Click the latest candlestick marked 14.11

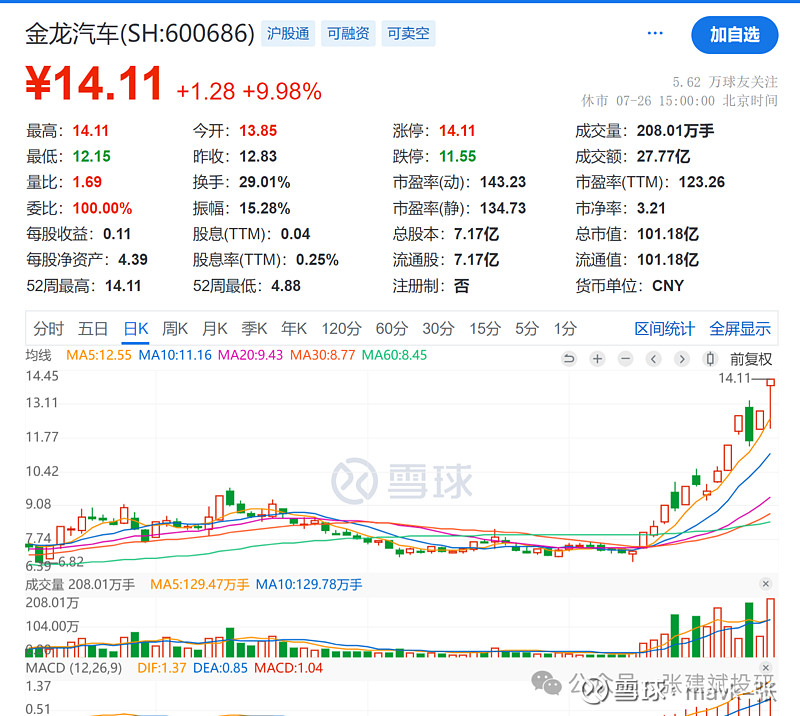tap(770, 403)
